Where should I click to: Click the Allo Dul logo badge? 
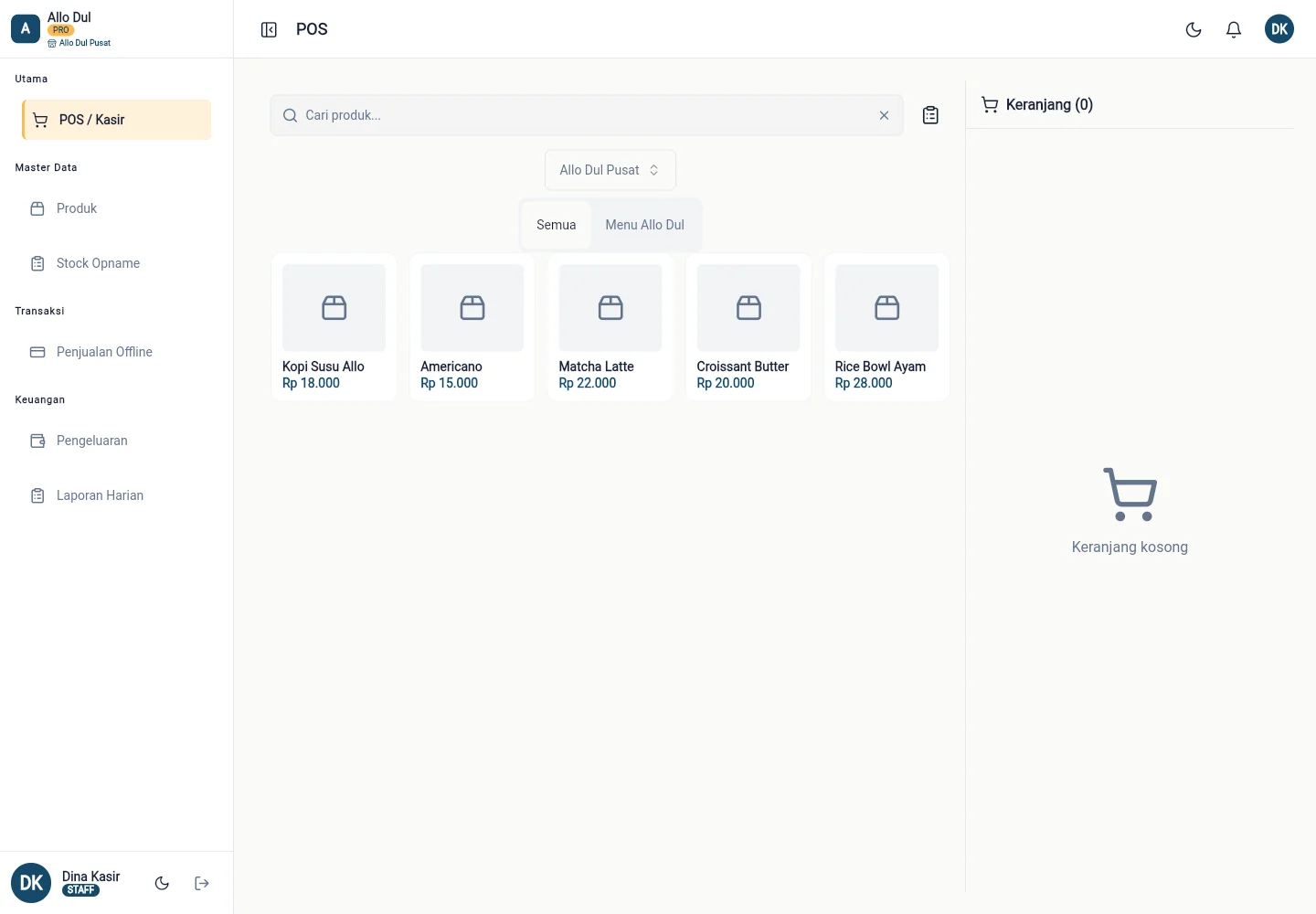[26, 29]
